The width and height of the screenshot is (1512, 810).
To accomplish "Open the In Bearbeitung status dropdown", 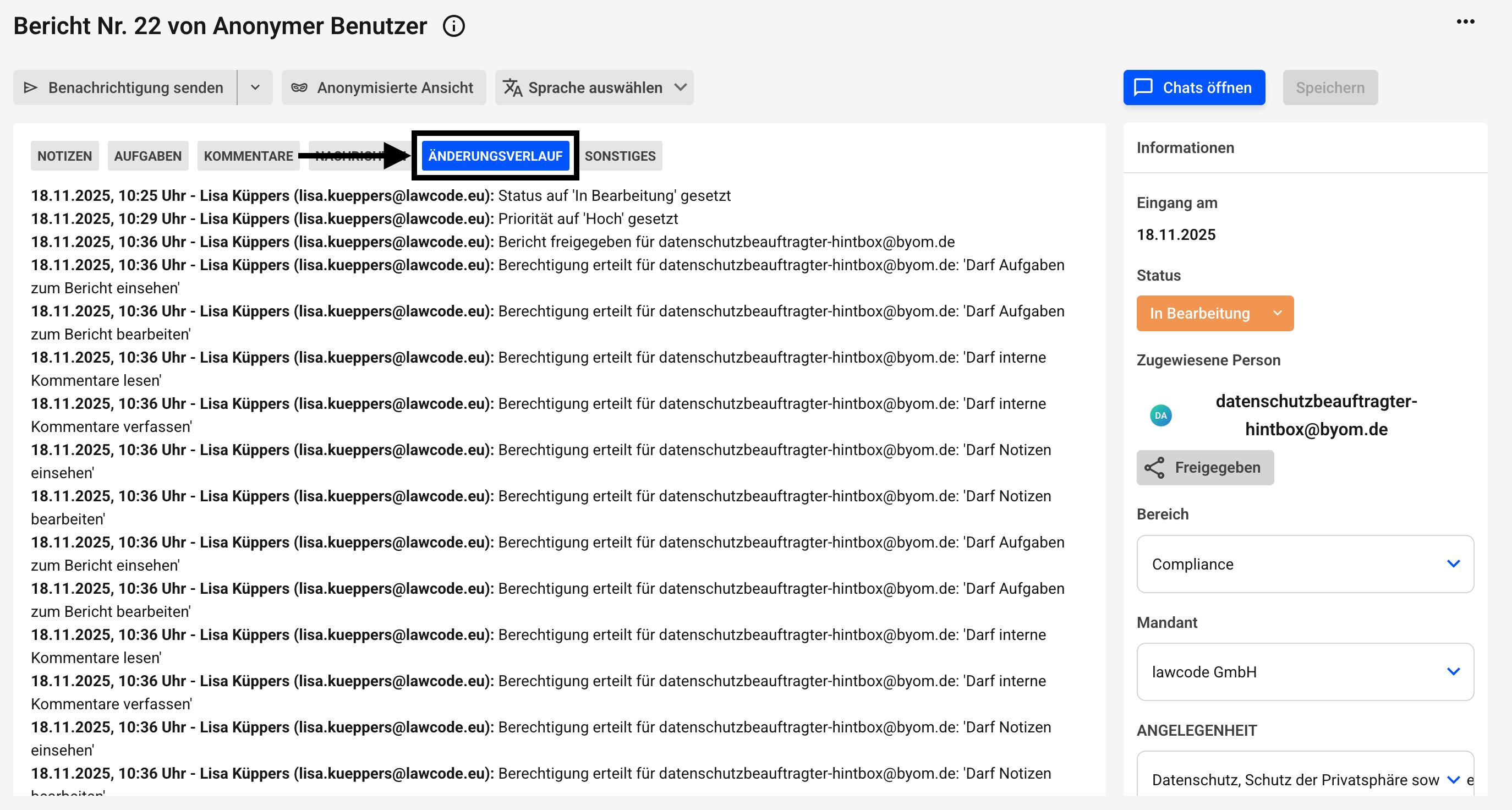I will (1214, 314).
